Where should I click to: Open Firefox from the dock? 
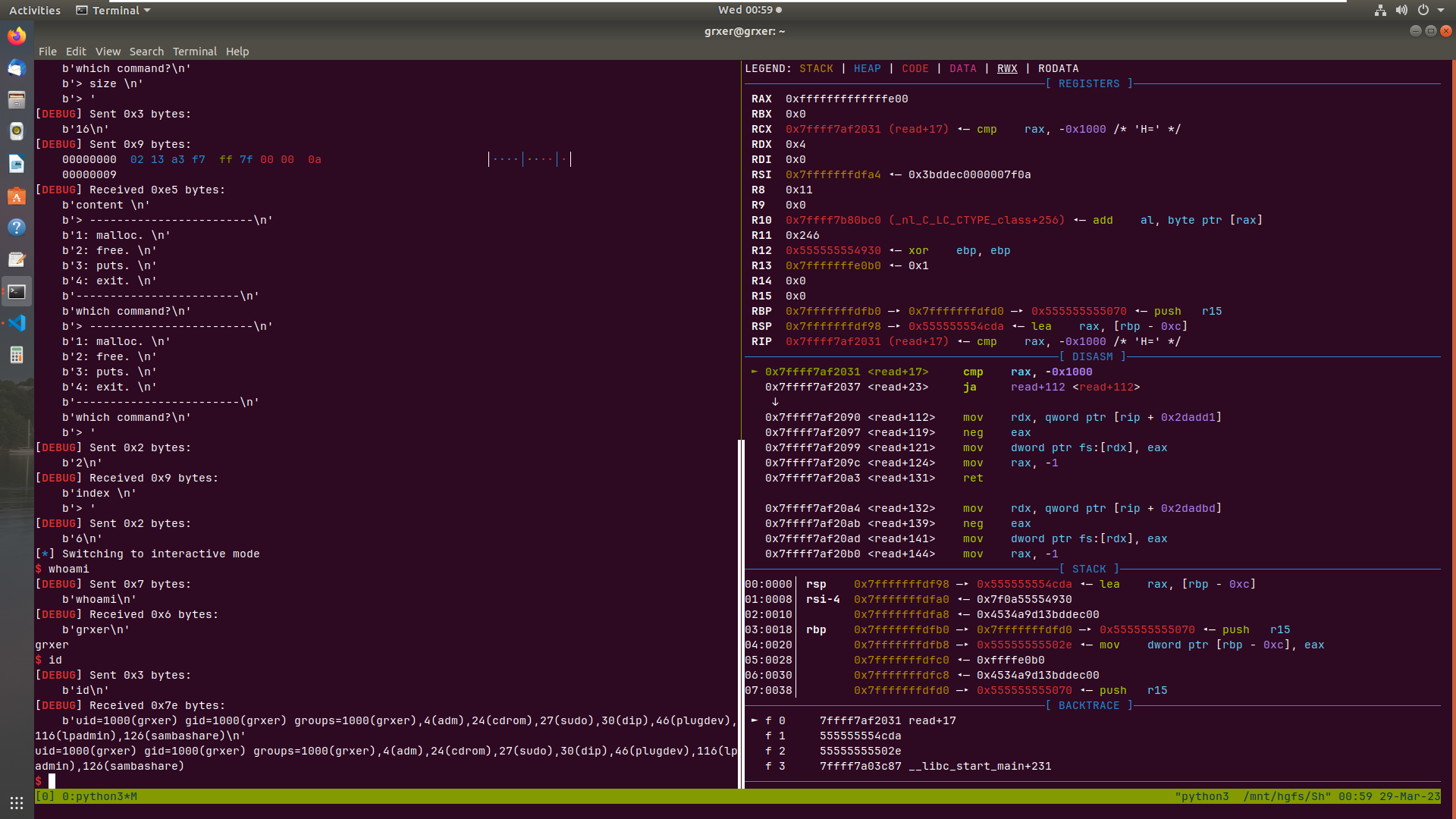point(17,36)
